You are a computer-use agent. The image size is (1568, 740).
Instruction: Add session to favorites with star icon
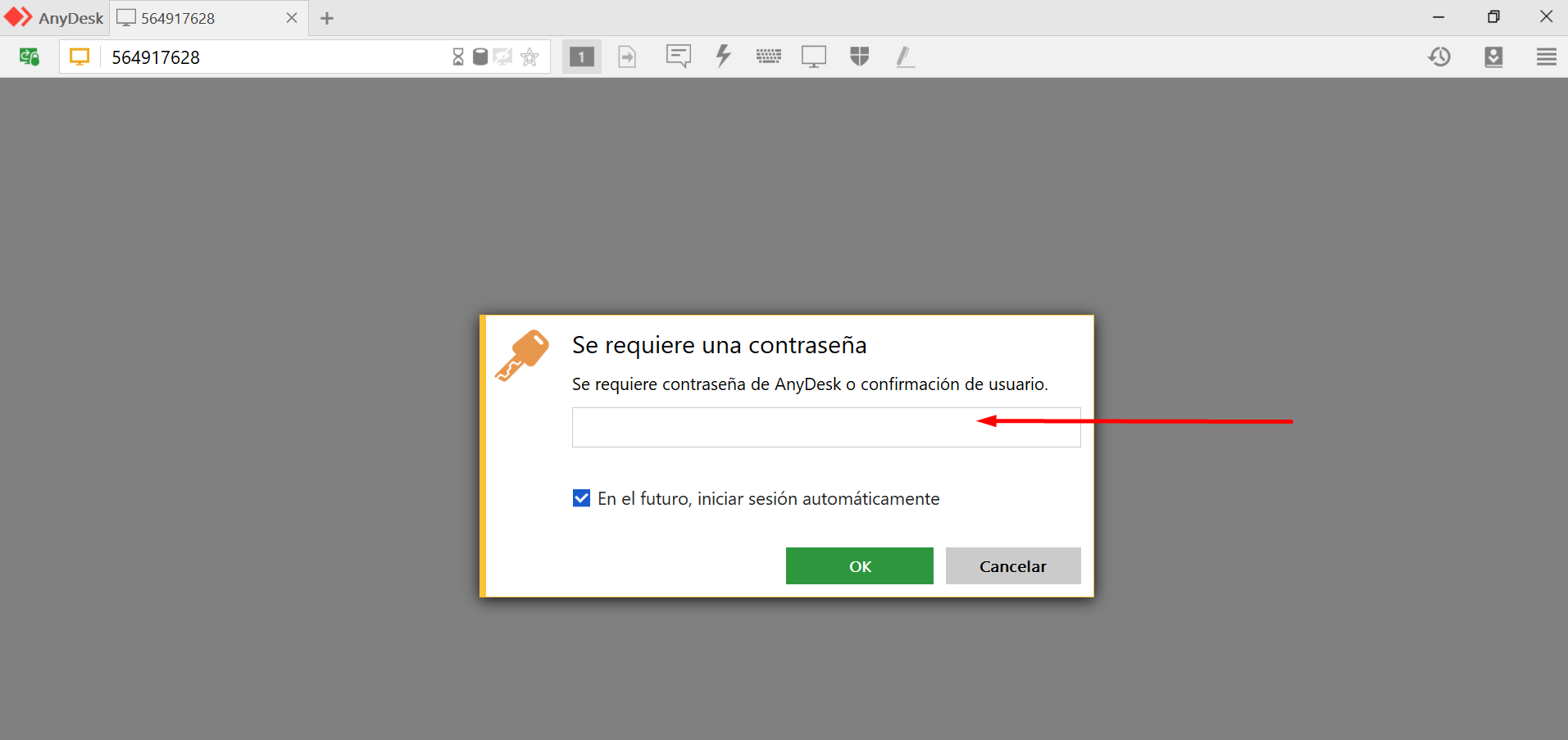[x=530, y=57]
